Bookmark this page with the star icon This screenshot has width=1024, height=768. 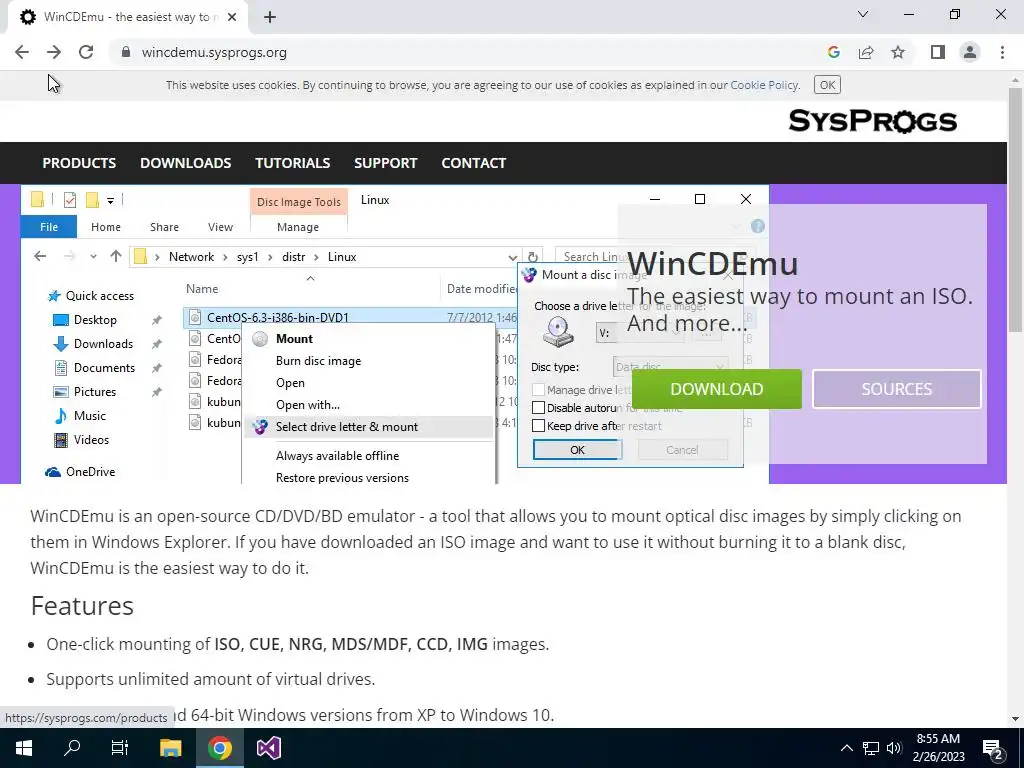tap(898, 52)
